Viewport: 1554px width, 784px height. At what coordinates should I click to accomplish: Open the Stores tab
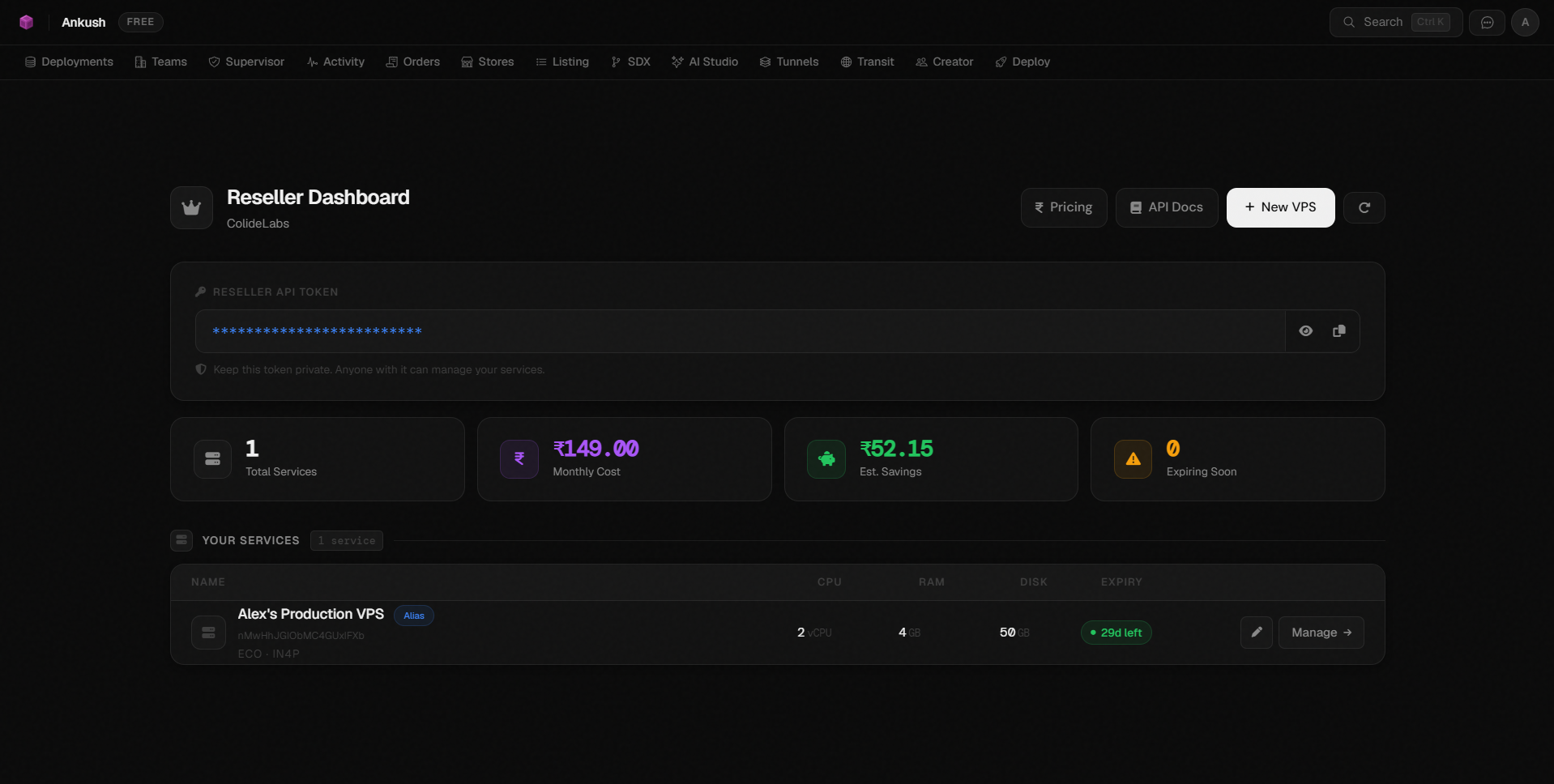(488, 62)
